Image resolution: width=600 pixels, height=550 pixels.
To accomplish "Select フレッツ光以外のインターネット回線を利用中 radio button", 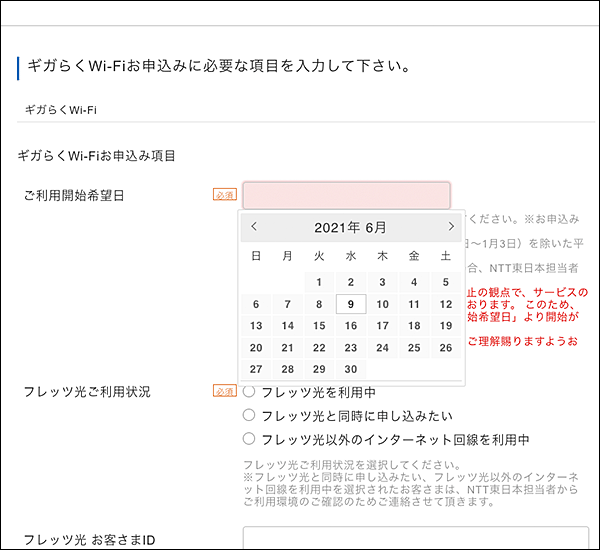I will tap(249, 439).
